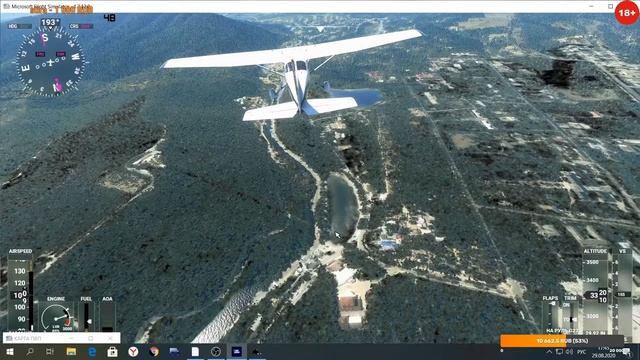Click the 193° heading readout
640x360 pixels.
click(50, 22)
